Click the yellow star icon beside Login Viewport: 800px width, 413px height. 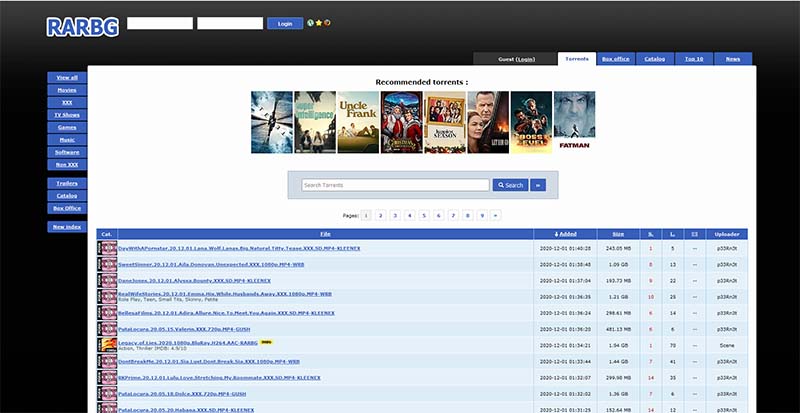318,23
